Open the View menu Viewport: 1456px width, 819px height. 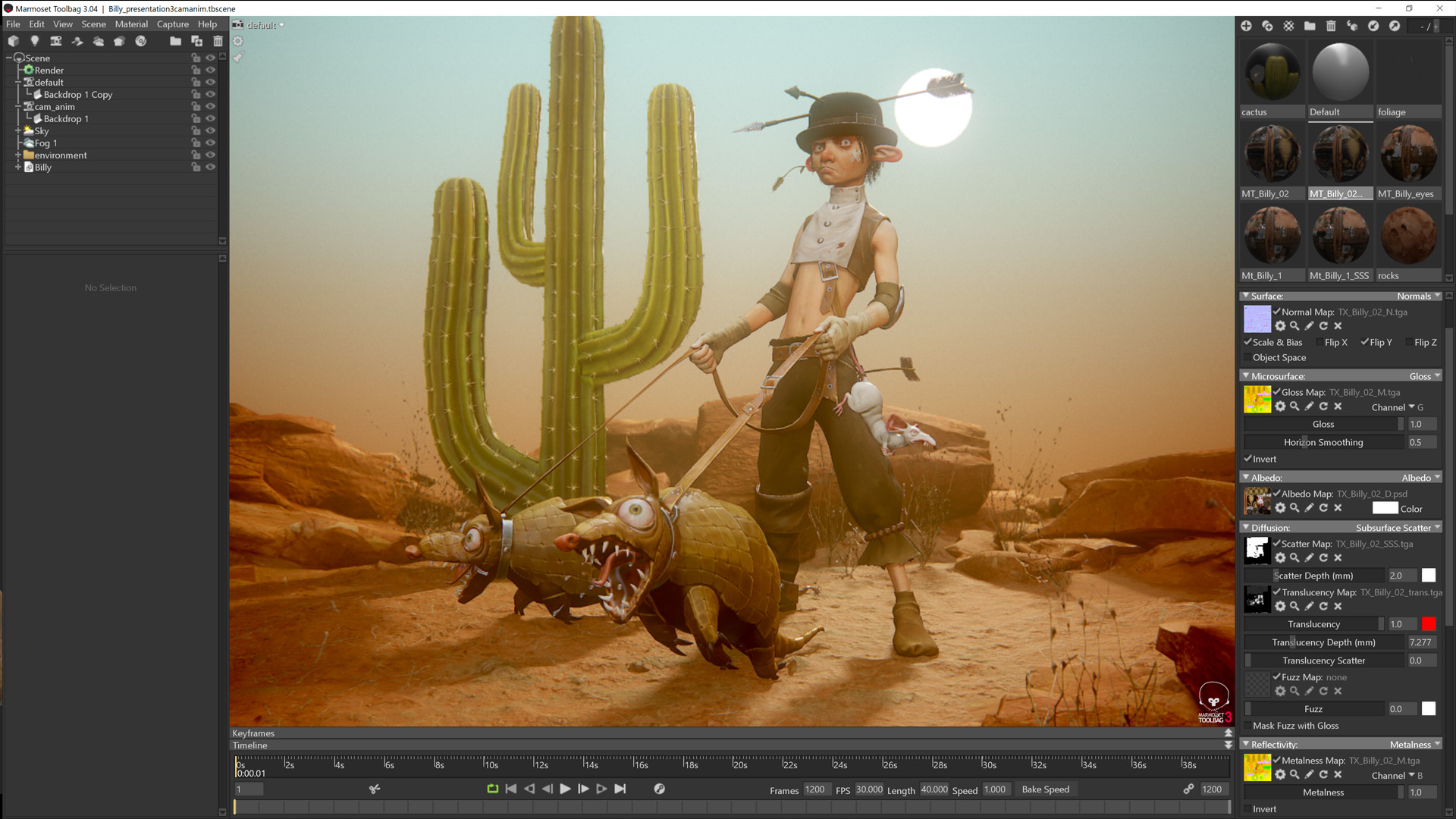pyautogui.click(x=63, y=24)
